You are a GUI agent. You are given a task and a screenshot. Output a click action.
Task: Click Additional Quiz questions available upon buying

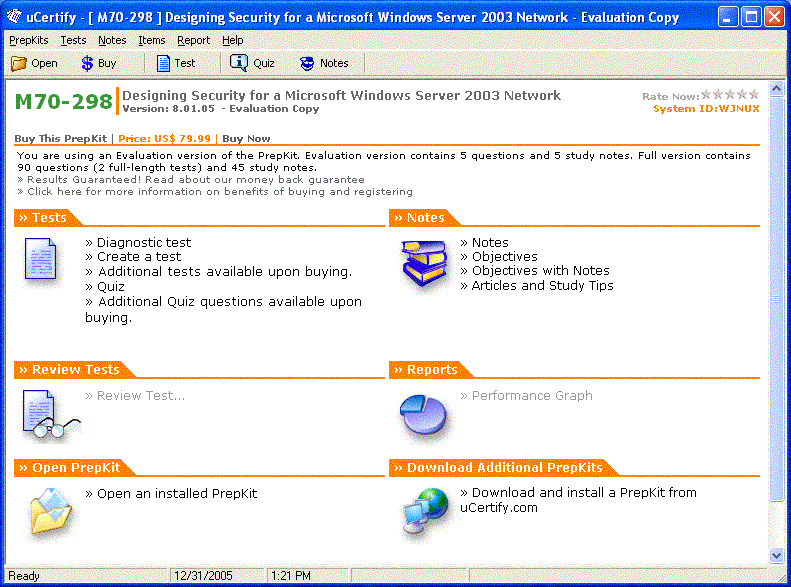(x=223, y=309)
